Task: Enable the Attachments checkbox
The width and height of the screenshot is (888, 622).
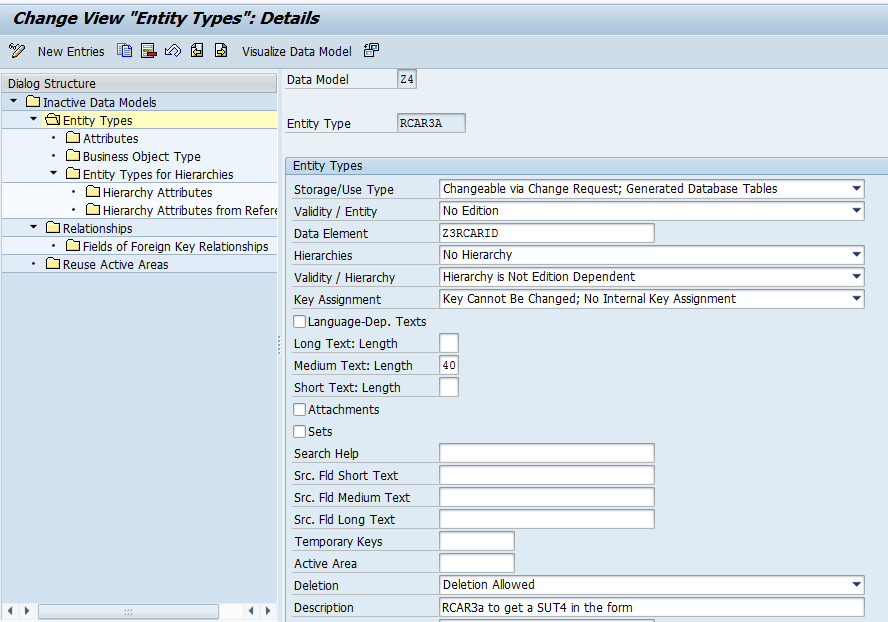Action: 300,410
